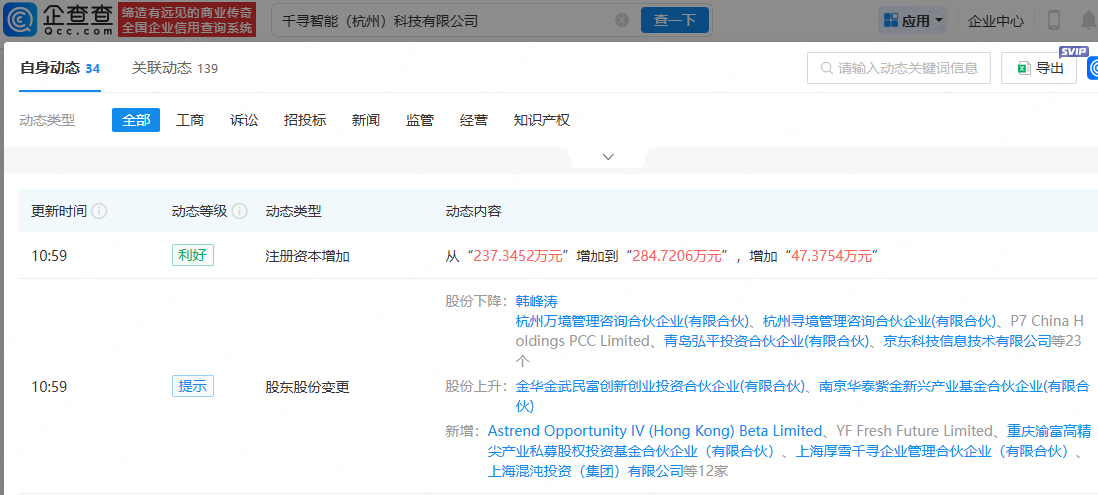Filter by 知识产权 dynamic type
Viewport: 1098px width, 495px height.
coord(541,120)
